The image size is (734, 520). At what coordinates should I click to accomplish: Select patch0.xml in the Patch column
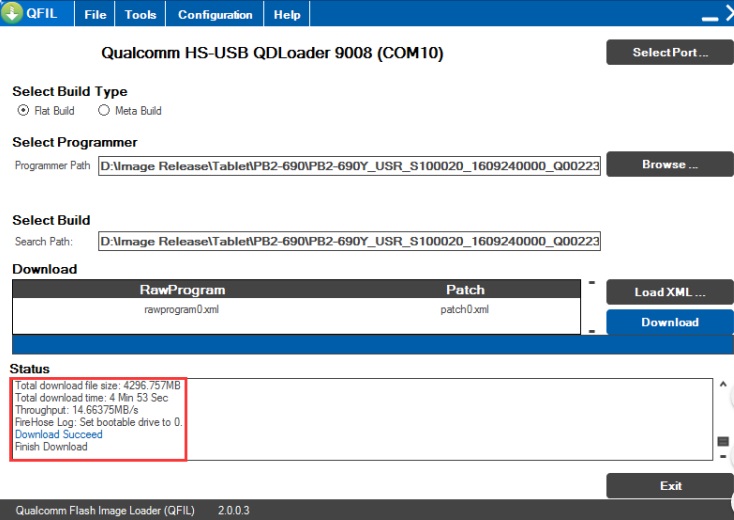point(464,309)
